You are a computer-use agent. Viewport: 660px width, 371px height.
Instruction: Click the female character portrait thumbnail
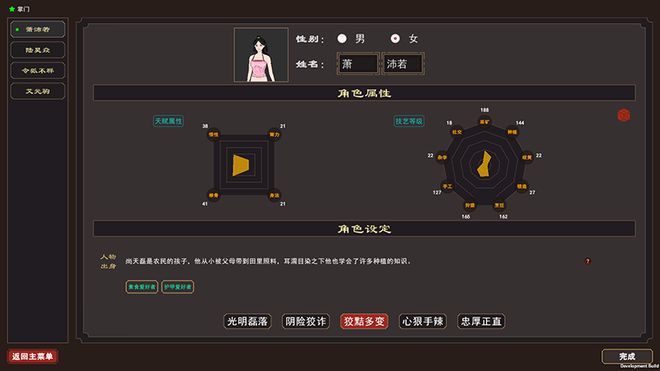(x=261, y=55)
